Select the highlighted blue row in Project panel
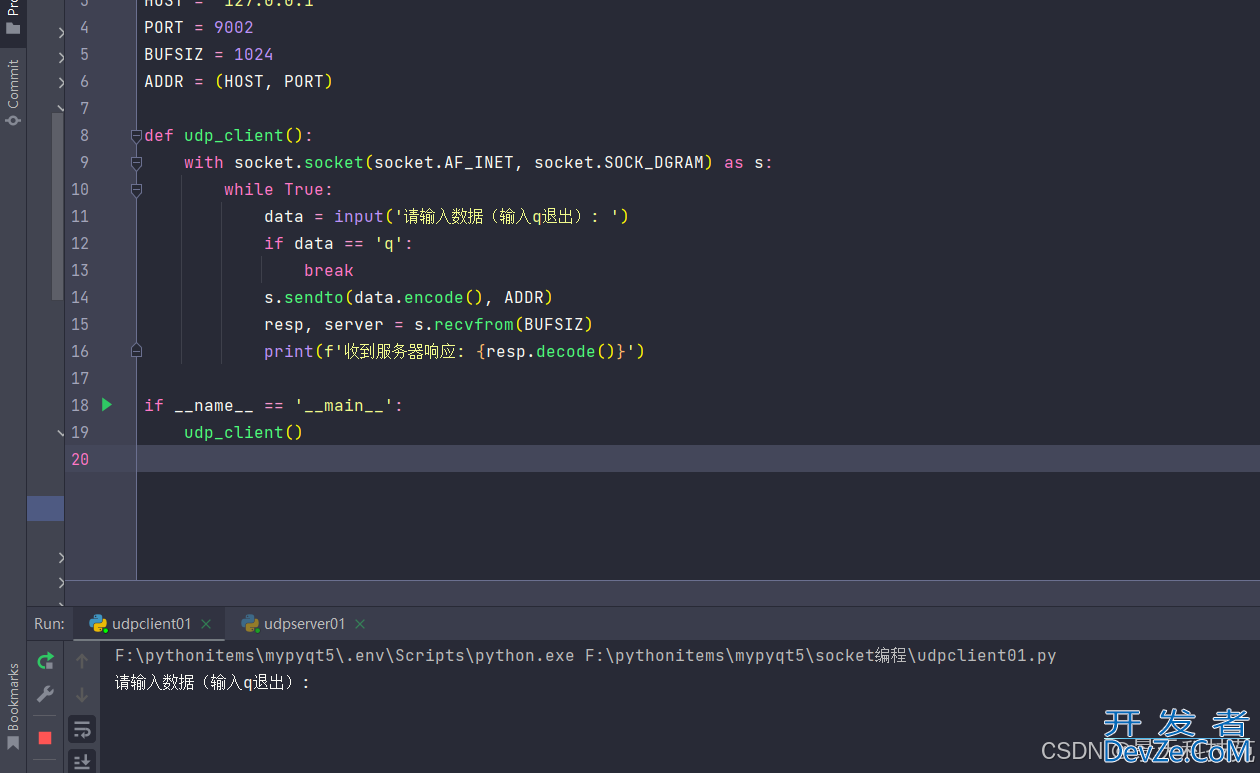The width and height of the screenshot is (1260, 773). point(45,508)
